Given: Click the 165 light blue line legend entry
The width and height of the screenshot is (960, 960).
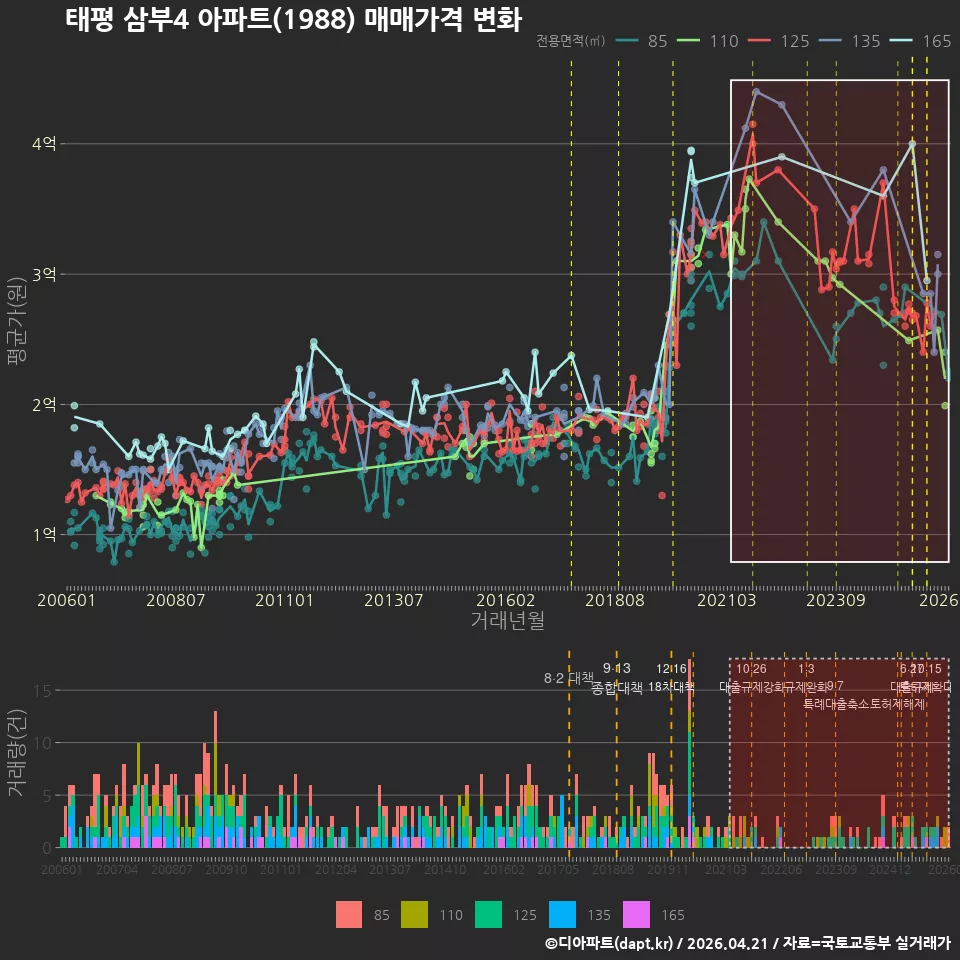Looking at the screenshot, I should (921, 41).
